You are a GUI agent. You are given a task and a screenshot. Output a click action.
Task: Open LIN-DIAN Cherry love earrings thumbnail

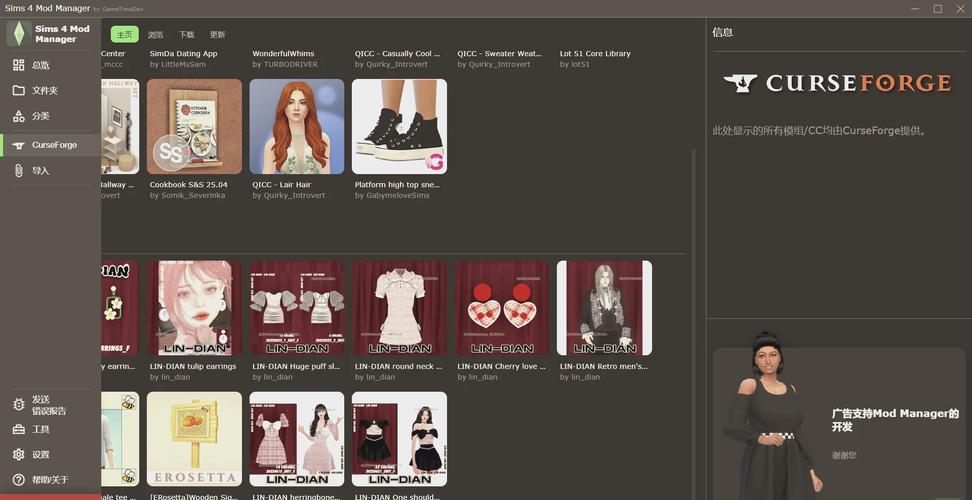tap(502, 308)
